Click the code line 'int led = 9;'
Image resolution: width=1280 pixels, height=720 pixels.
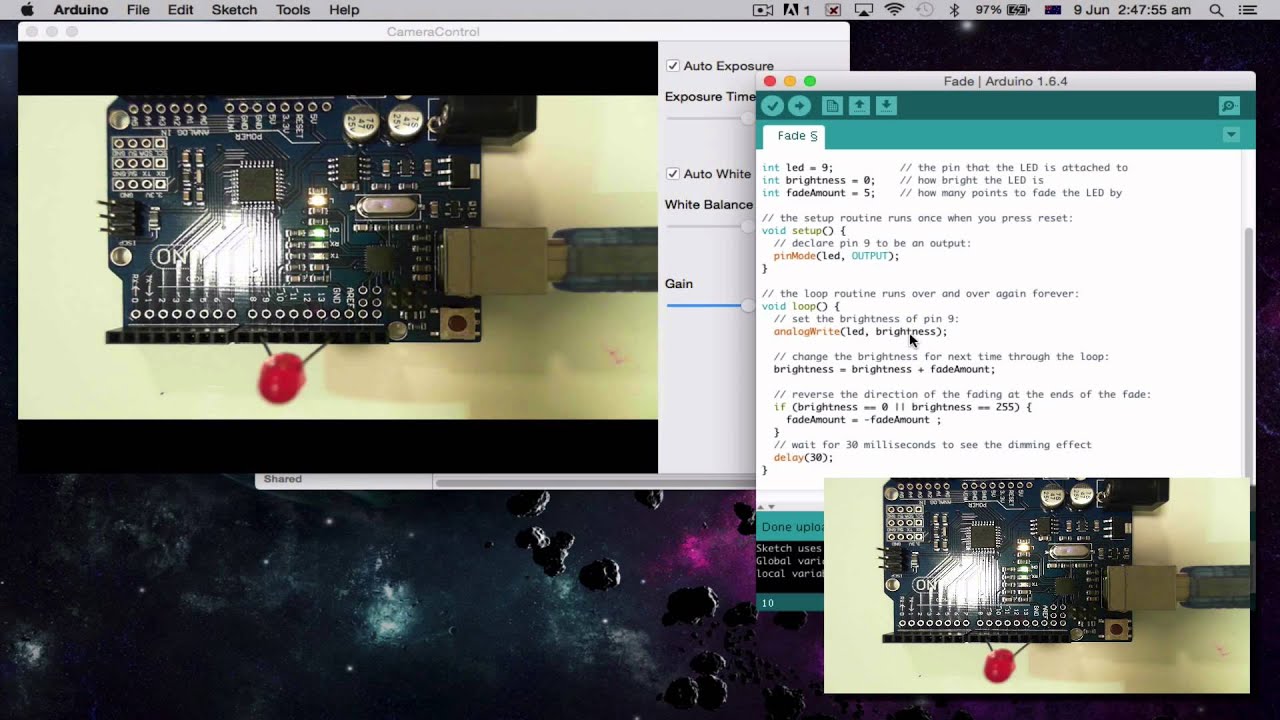[797, 168]
